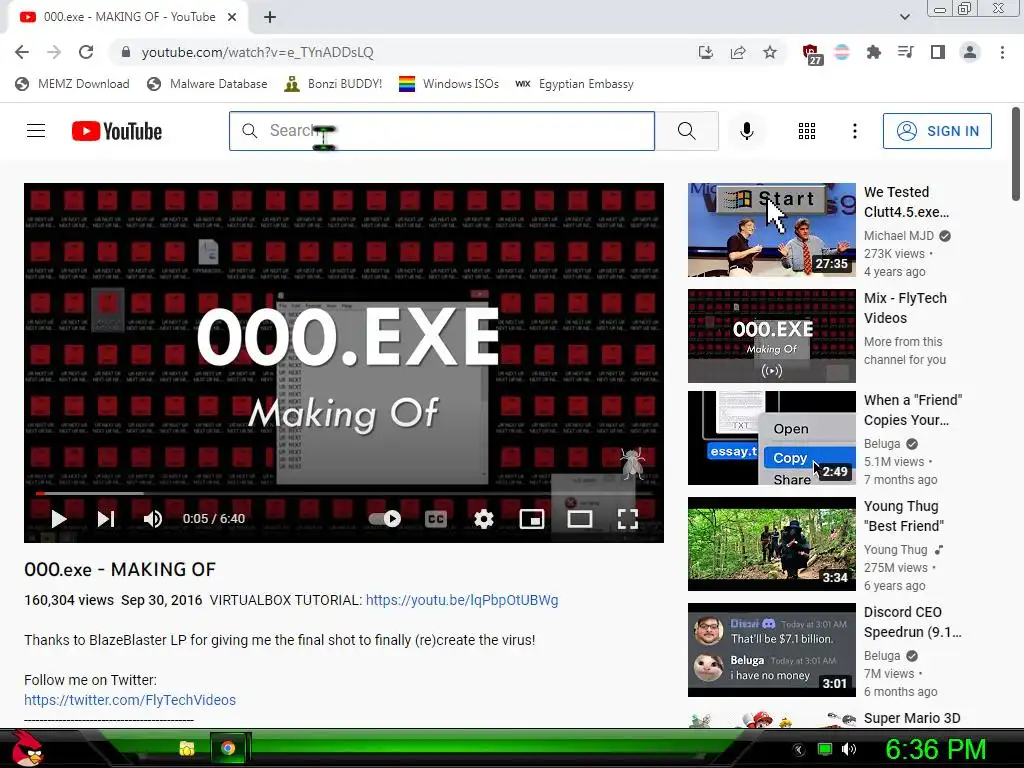
Task: Open the Michael MJD channel name
Action: [x=899, y=236]
